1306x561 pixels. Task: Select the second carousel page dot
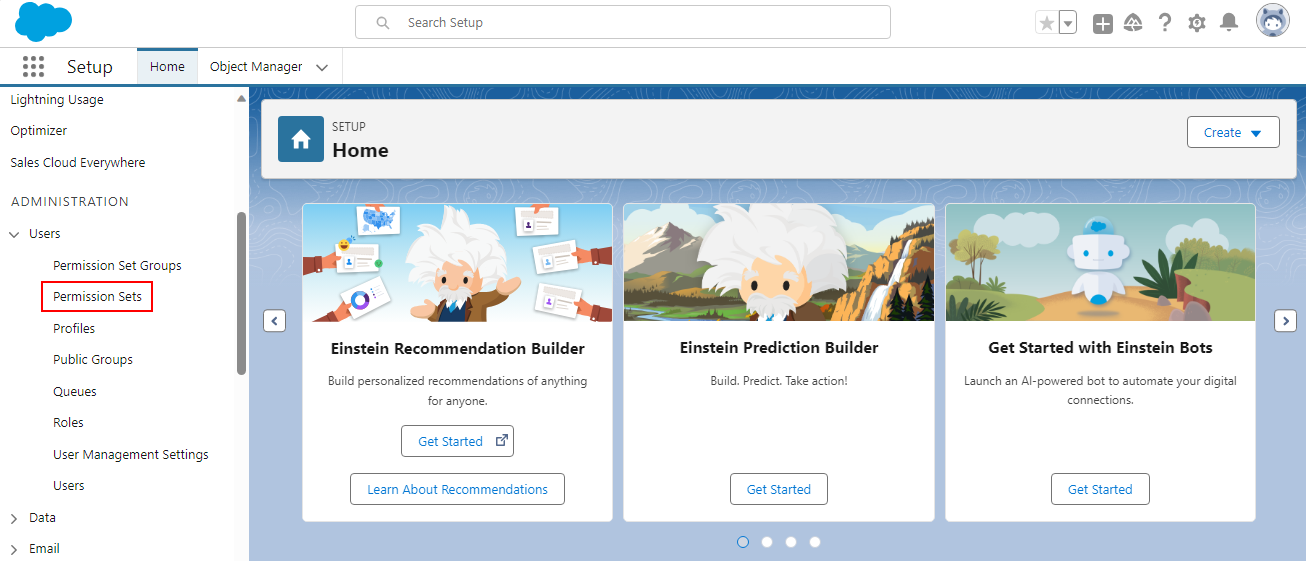pyautogui.click(x=767, y=542)
